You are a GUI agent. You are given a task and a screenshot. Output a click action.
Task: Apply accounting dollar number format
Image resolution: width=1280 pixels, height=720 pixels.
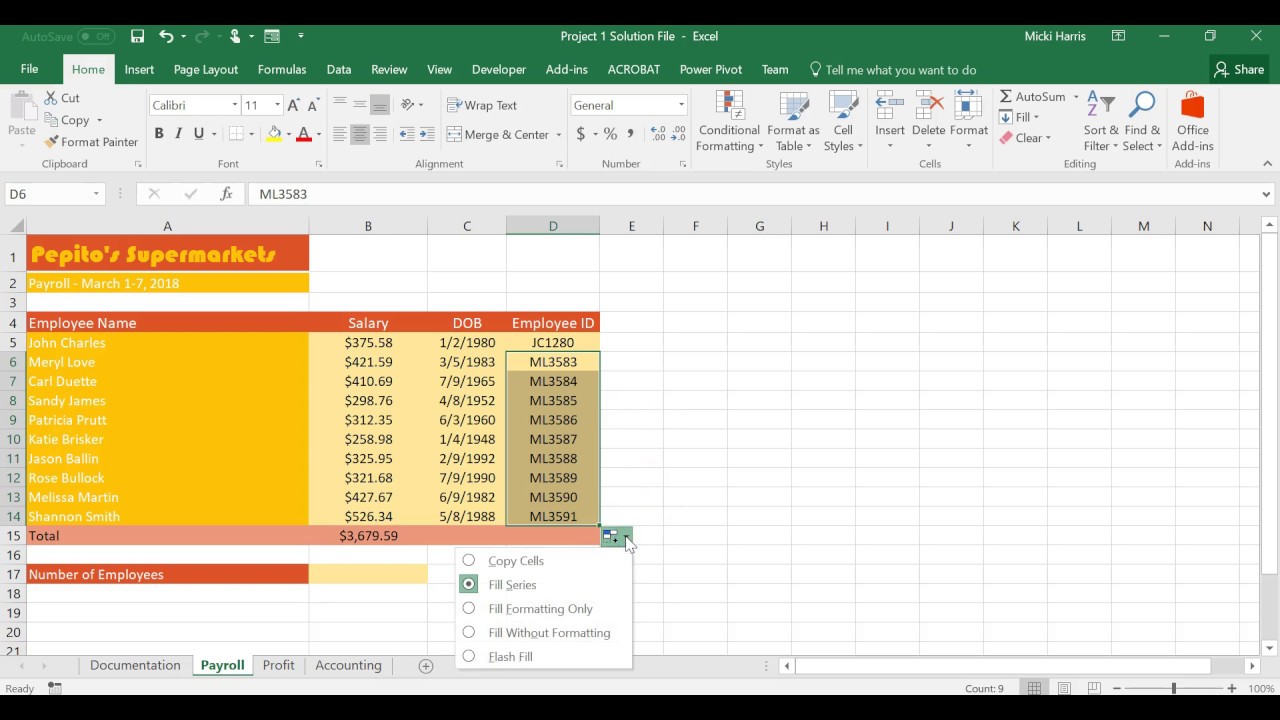580,134
